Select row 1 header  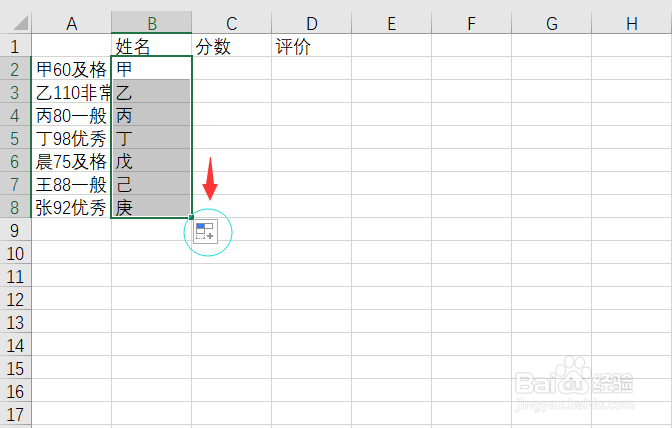tap(15, 45)
